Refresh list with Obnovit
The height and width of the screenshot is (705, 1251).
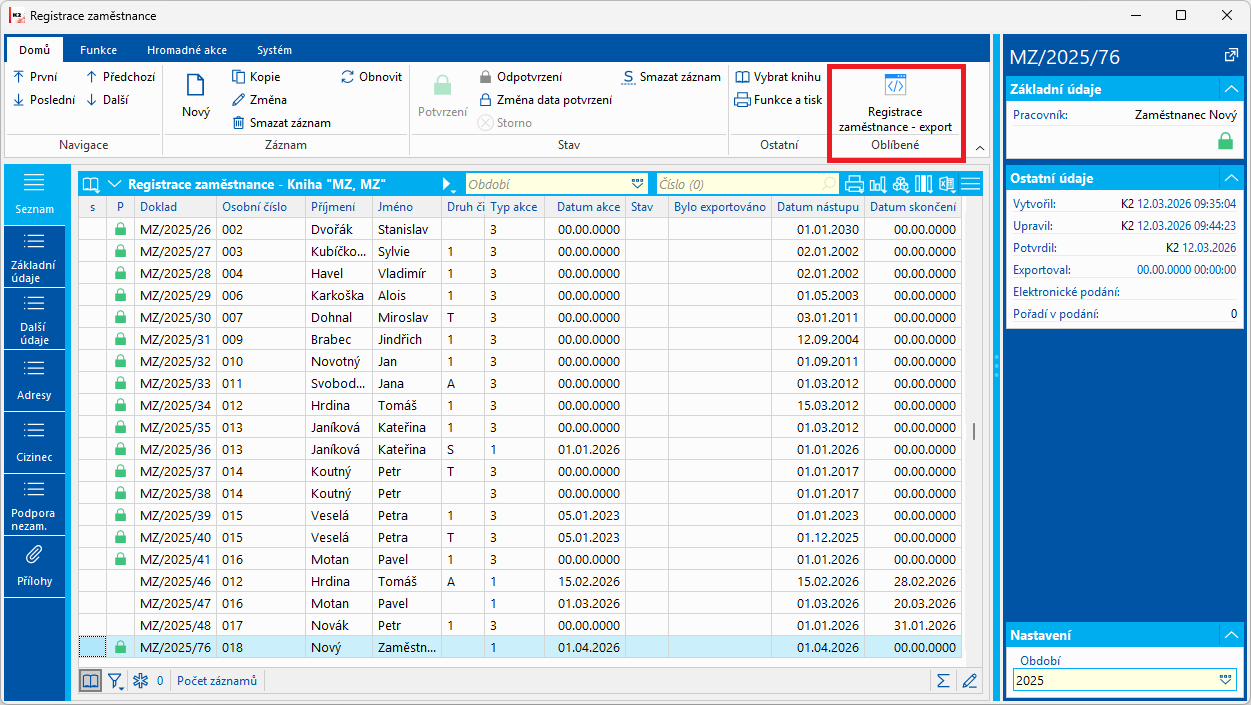371,77
